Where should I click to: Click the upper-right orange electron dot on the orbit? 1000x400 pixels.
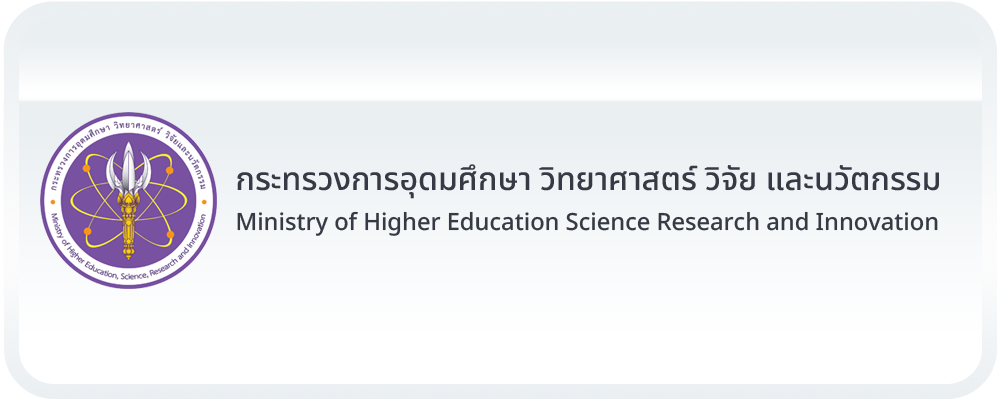168,169
